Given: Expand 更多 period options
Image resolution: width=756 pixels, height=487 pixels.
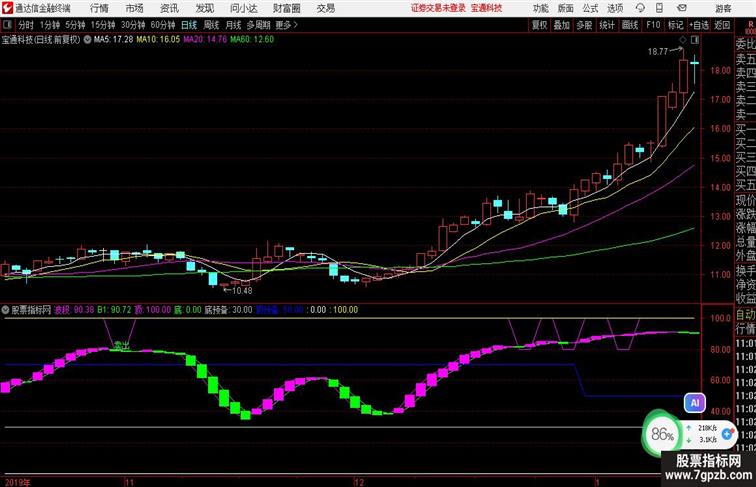Looking at the screenshot, I should click(x=287, y=25).
